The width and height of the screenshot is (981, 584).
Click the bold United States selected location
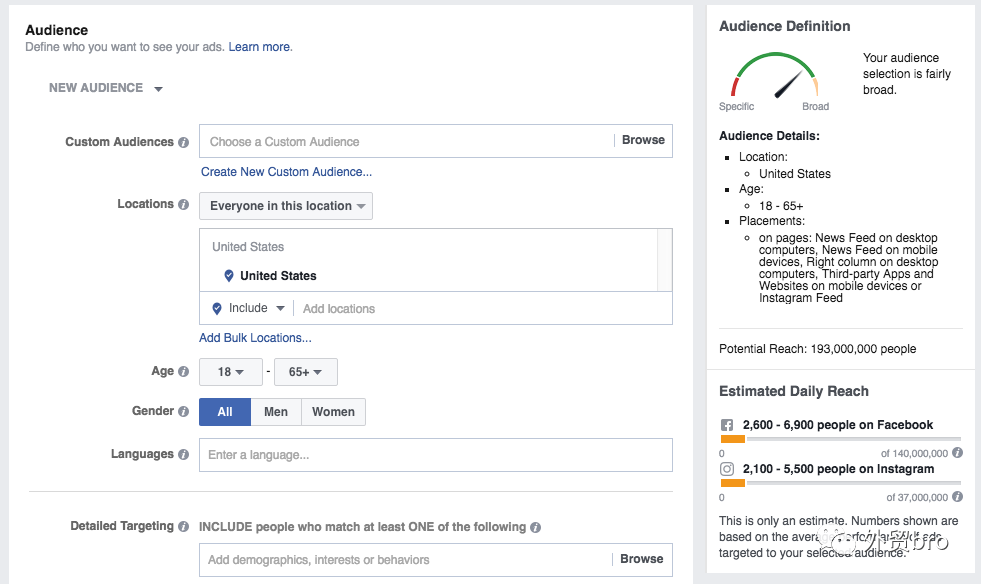278,276
